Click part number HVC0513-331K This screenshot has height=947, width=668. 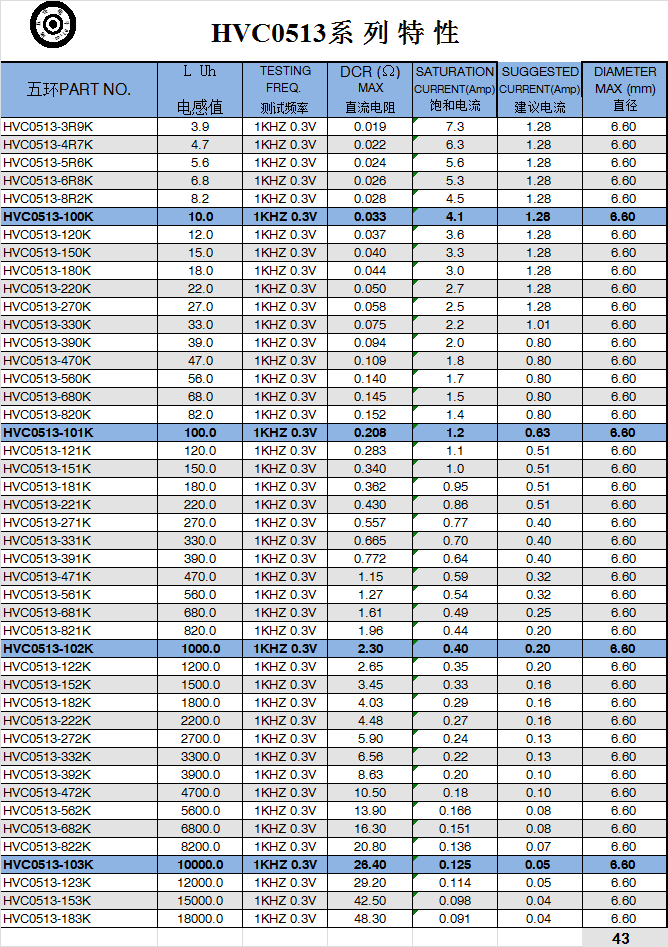47,541
